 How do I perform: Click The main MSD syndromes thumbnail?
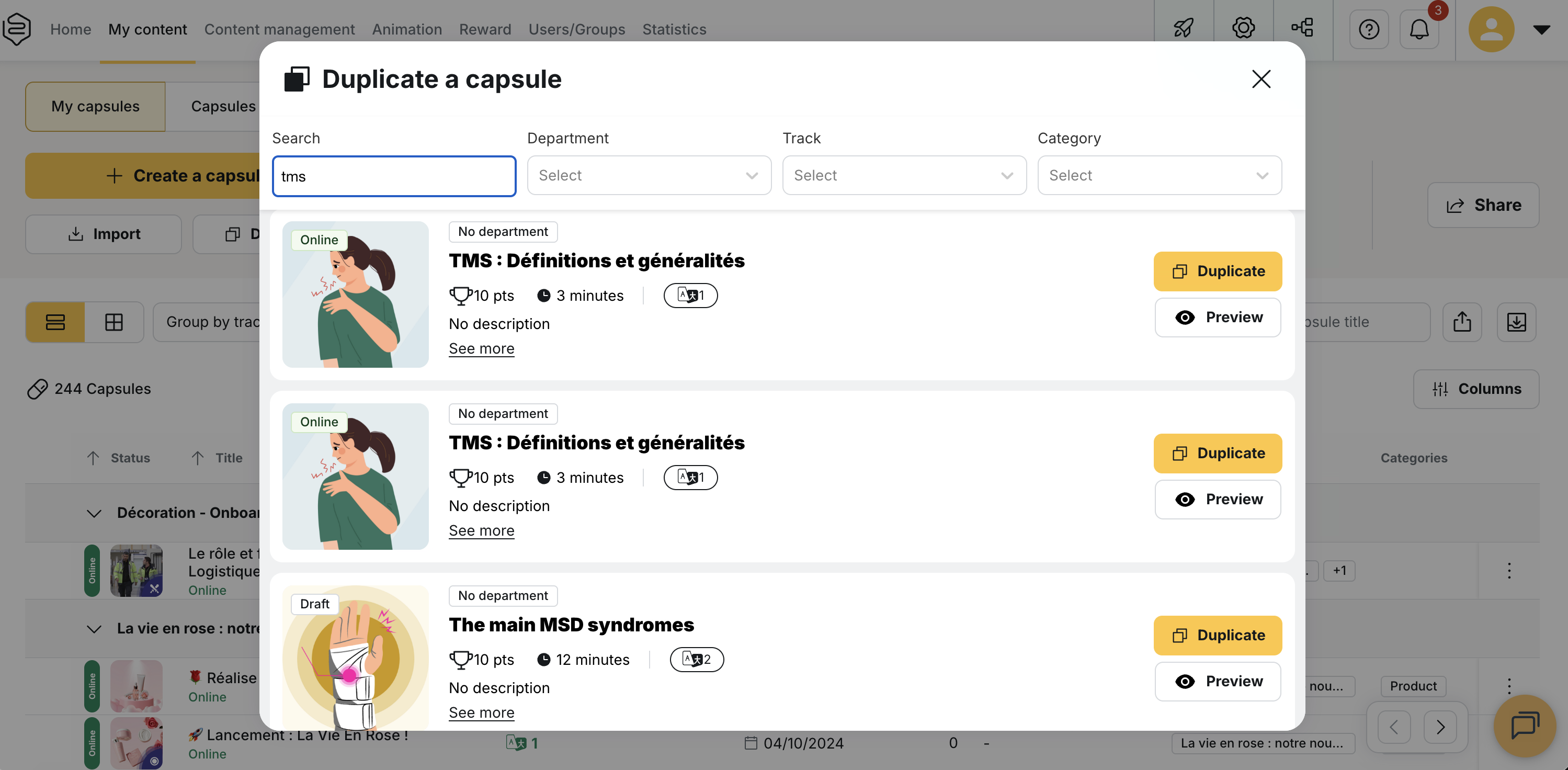click(x=355, y=658)
